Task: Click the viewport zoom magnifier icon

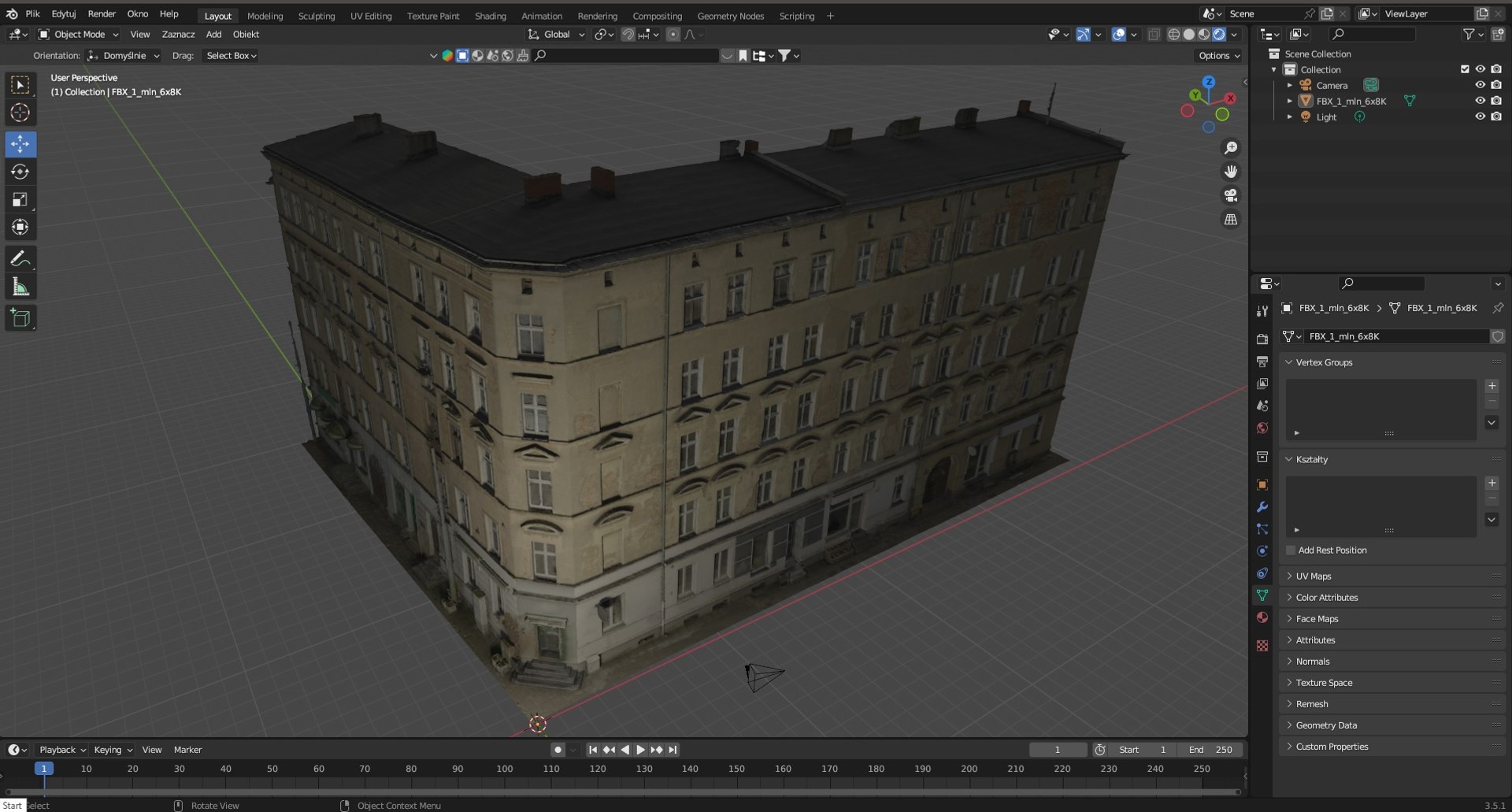Action: (1230, 148)
